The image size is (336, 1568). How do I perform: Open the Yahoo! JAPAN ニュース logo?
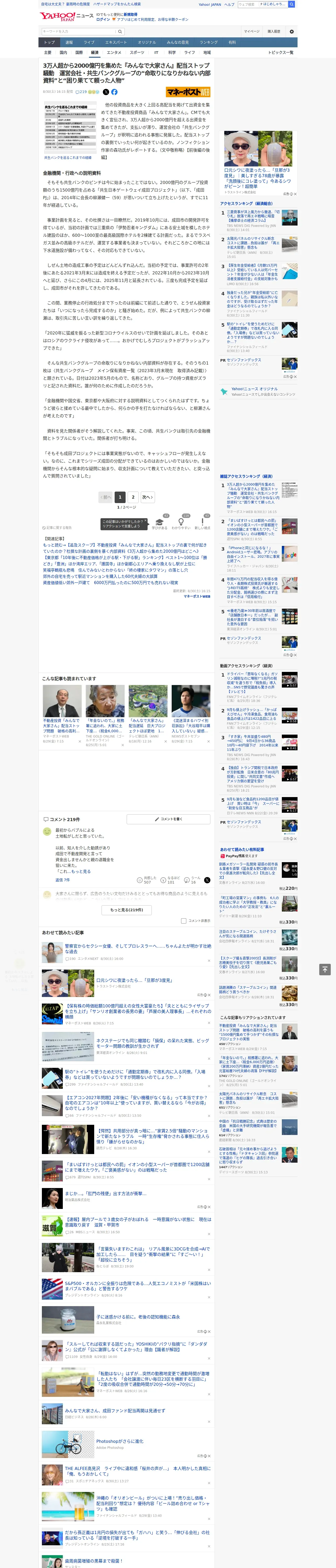tap(66, 16)
